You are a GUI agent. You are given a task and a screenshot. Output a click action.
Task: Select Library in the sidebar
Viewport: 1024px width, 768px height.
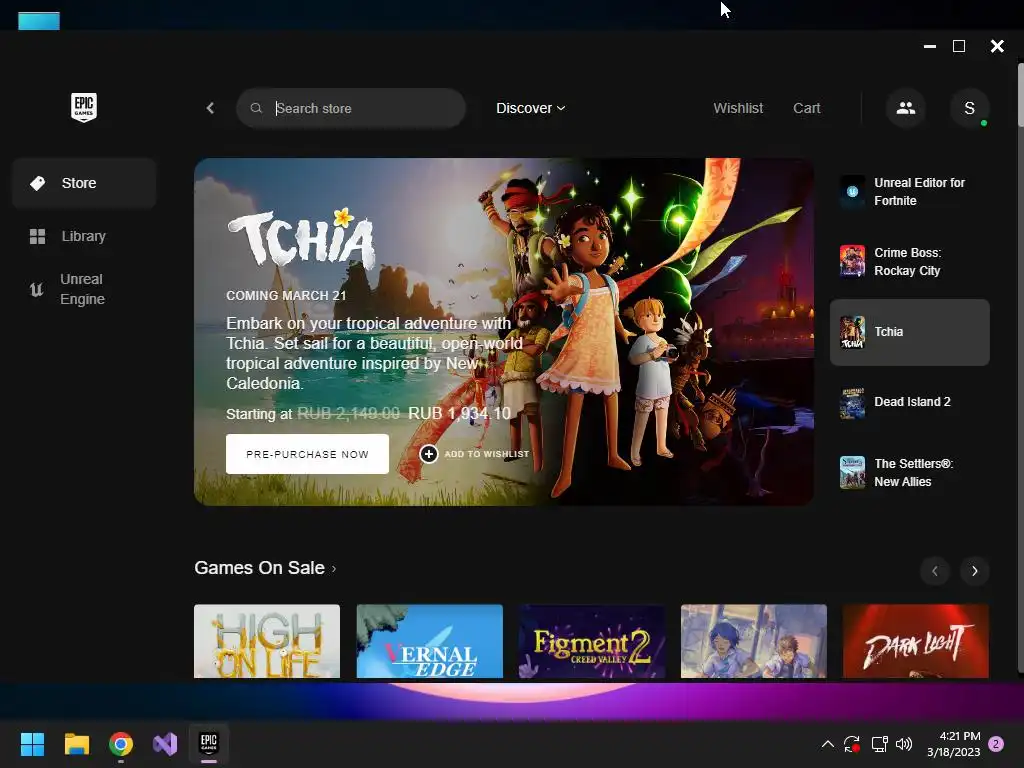click(x=84, y=236)
